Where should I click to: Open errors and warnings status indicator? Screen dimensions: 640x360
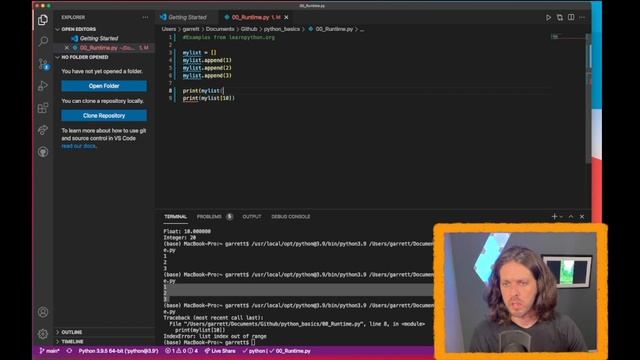pos(182,351)
